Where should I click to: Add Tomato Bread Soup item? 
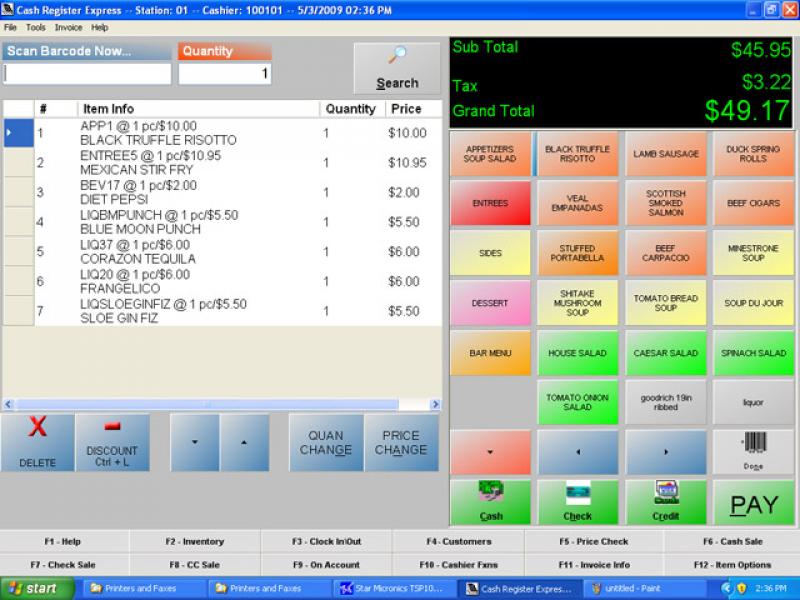666,303
